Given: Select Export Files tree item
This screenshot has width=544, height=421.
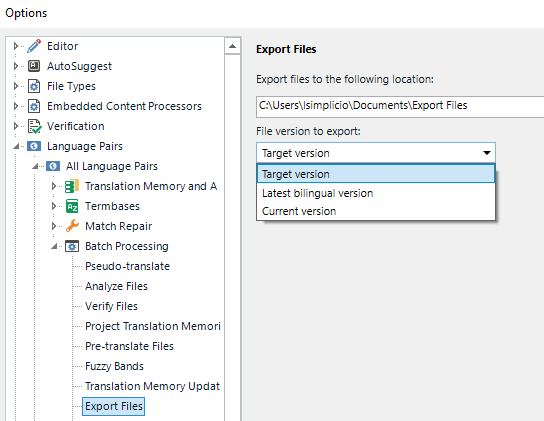Looking at the screenshot, I should [113, 406].
